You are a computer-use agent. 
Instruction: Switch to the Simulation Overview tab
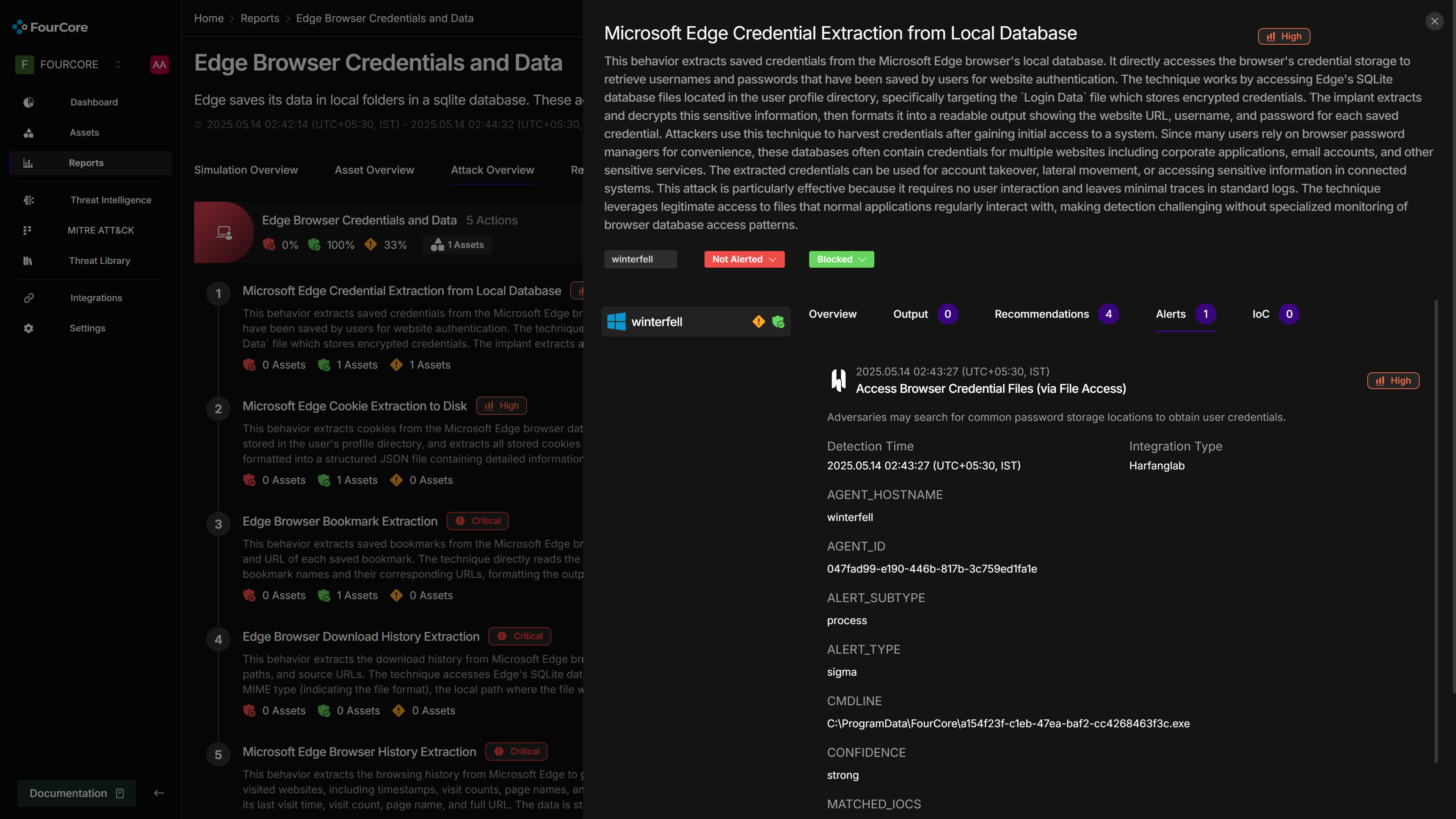[x=246, y=169]
